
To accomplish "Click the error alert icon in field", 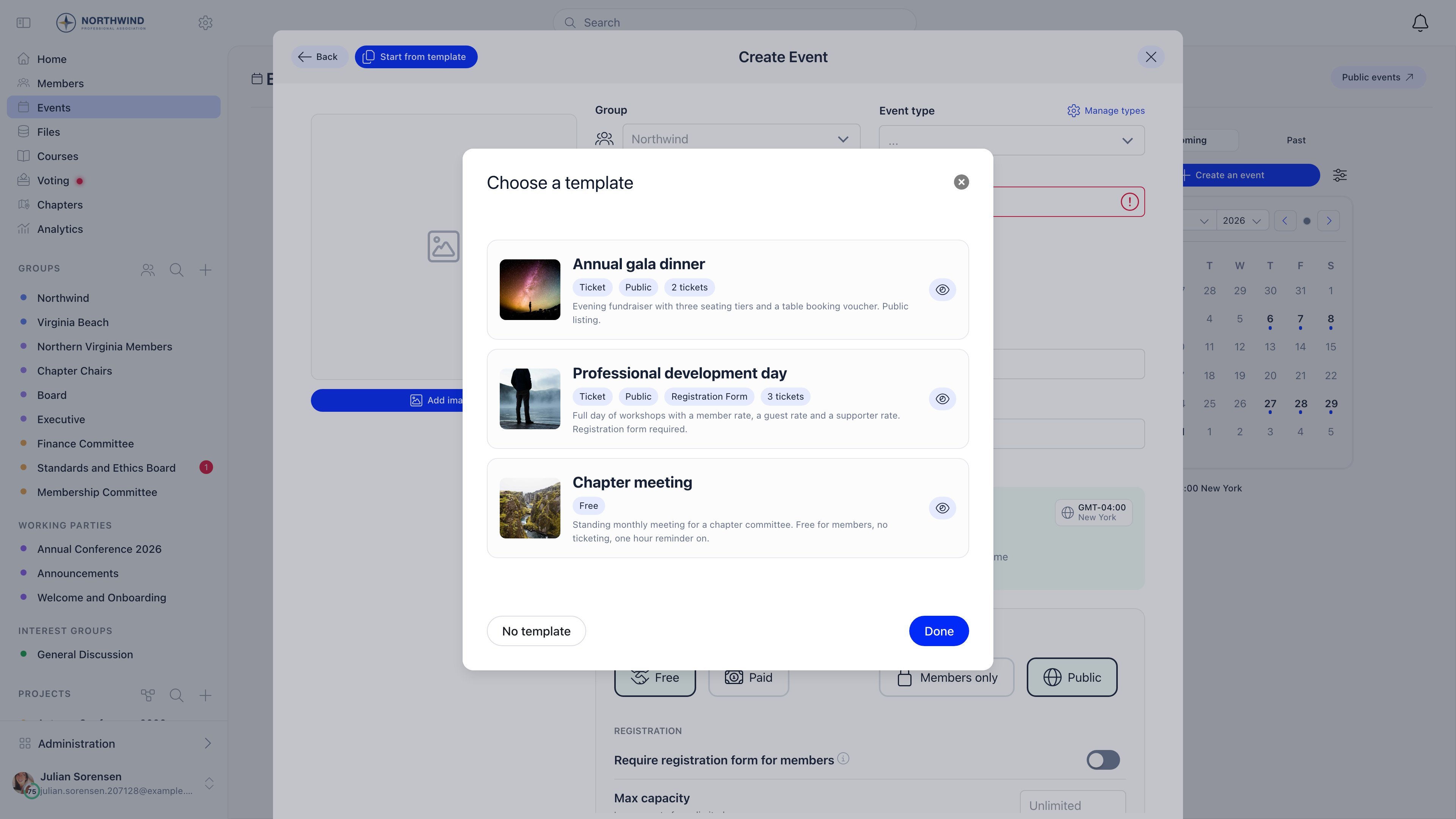I will (1129, 202).
